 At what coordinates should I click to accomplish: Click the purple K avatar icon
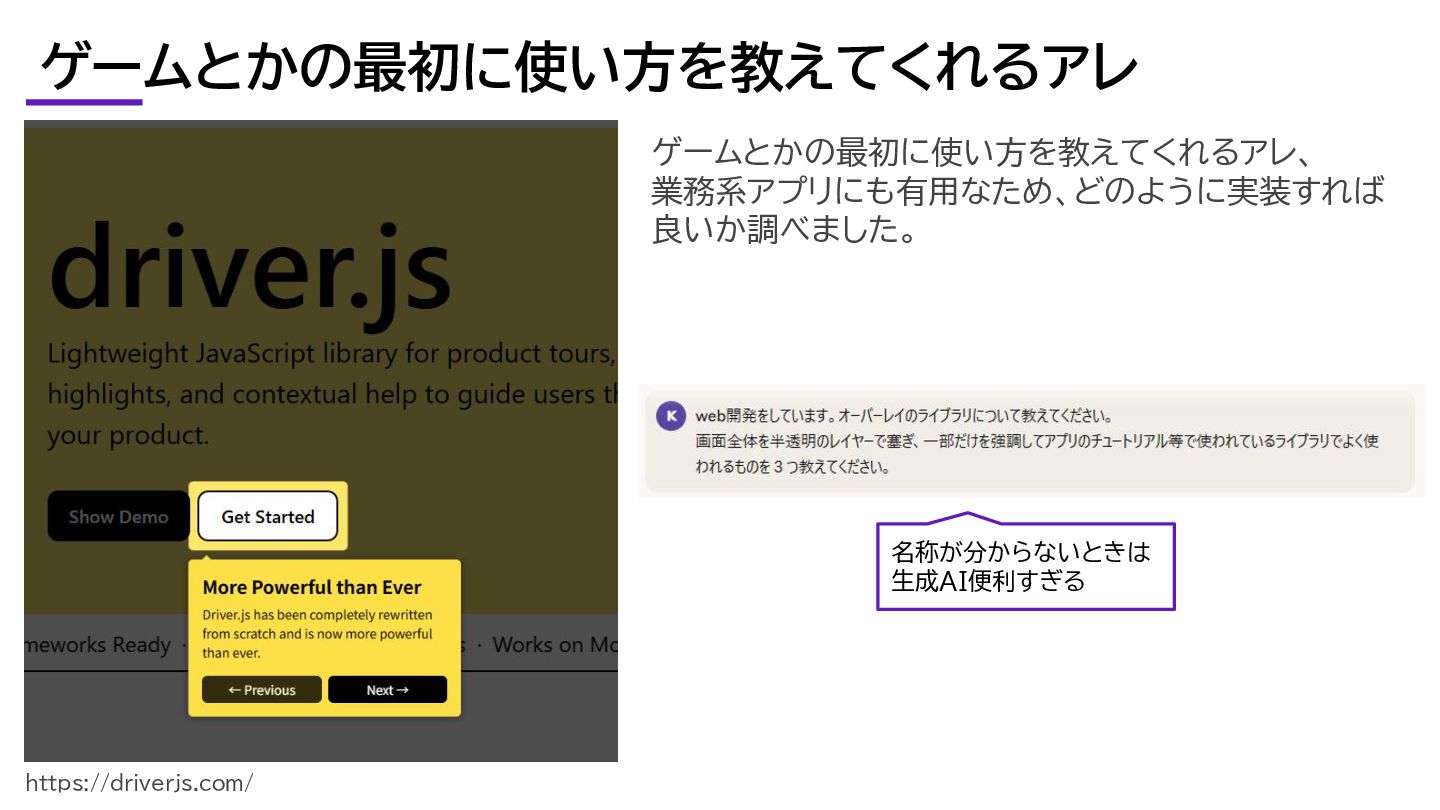671,415
